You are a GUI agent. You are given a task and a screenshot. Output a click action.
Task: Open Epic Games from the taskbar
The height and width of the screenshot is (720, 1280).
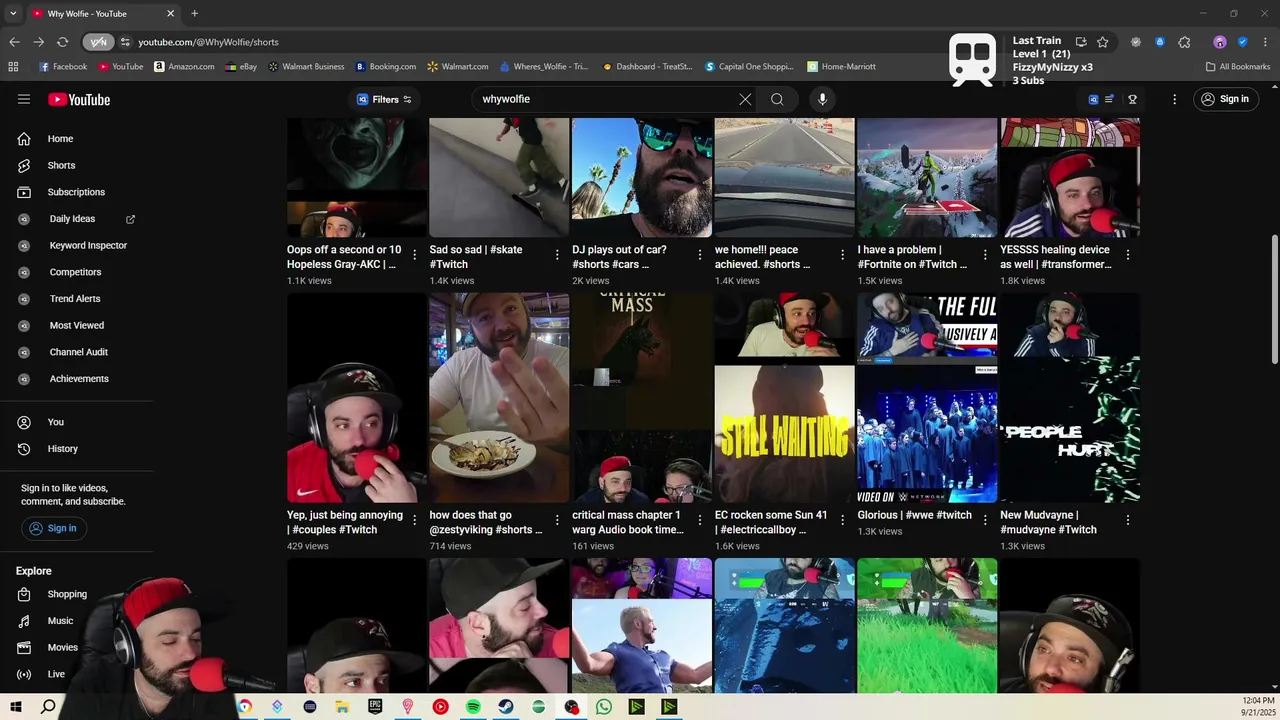pyautogui.click(x=375, y=707)
